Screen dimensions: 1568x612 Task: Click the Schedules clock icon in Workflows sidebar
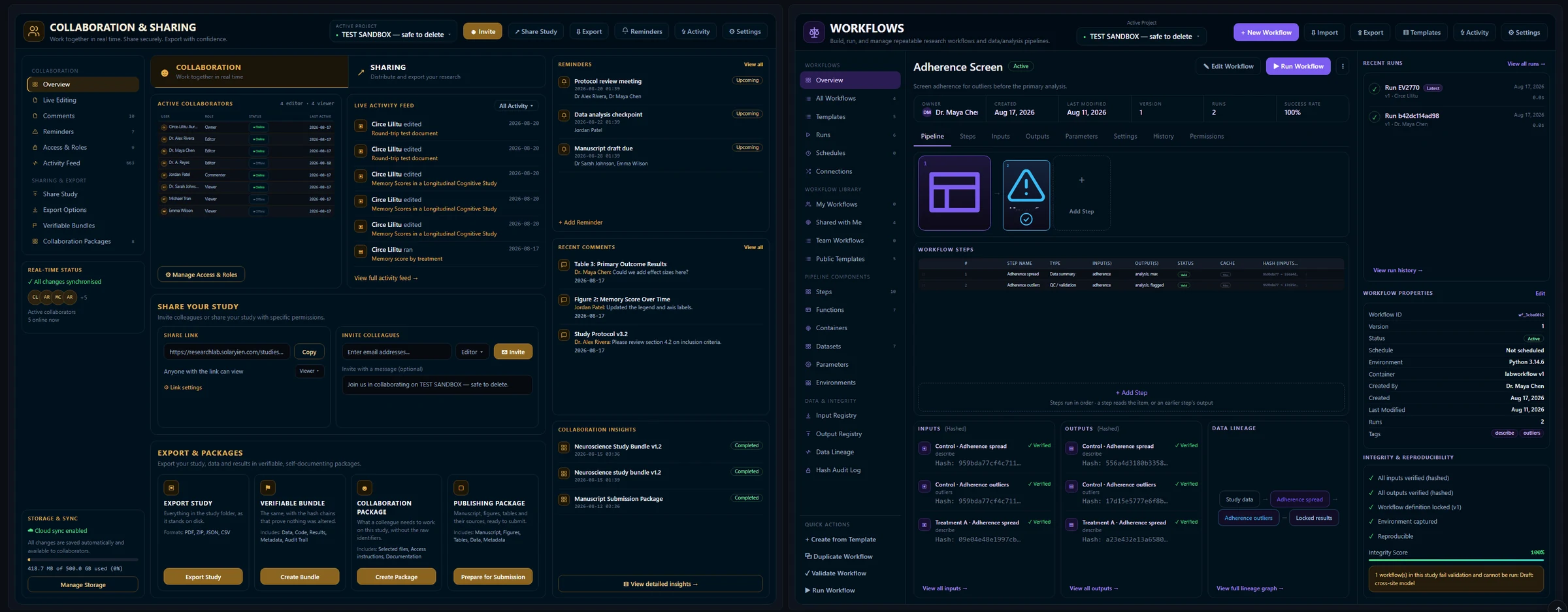808,153
